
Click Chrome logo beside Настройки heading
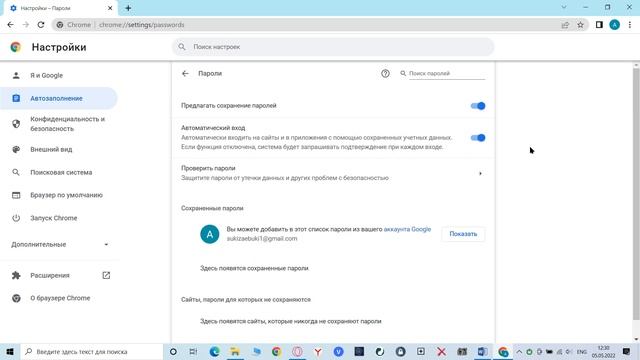click(x=16, y=47)
